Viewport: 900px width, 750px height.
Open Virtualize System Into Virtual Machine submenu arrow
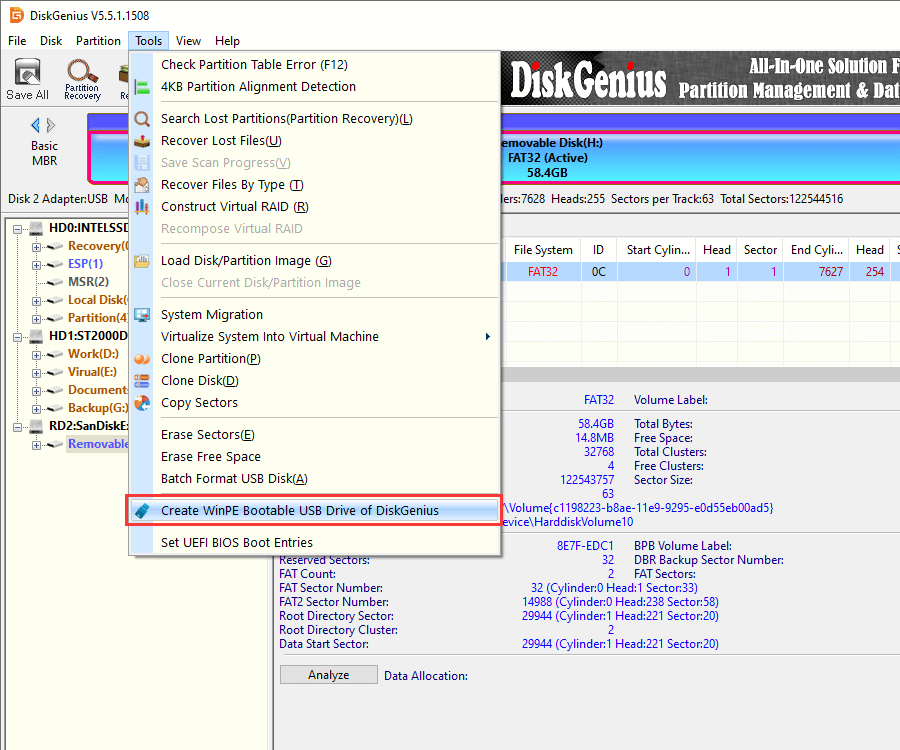pos(487,337)
